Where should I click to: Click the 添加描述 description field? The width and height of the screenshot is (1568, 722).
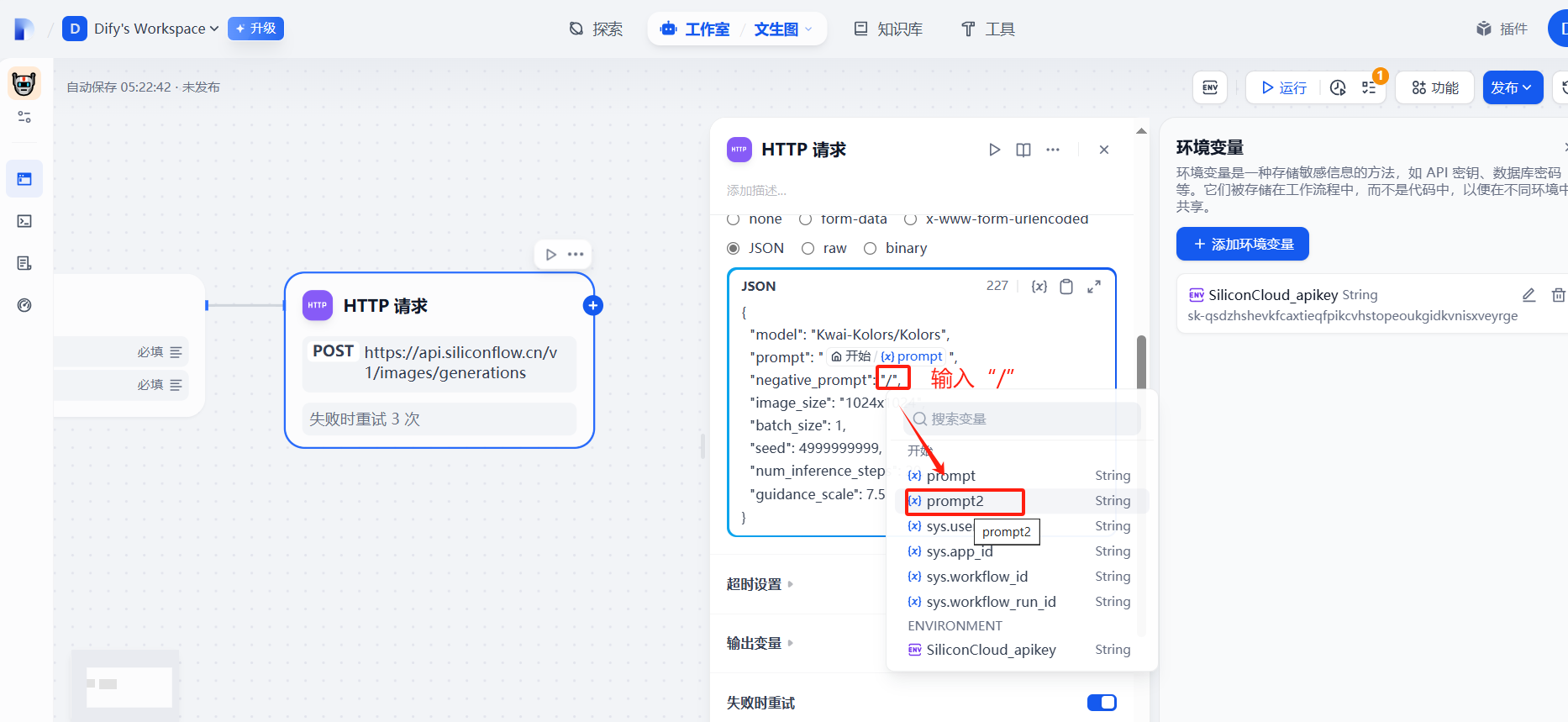point(756,191)
